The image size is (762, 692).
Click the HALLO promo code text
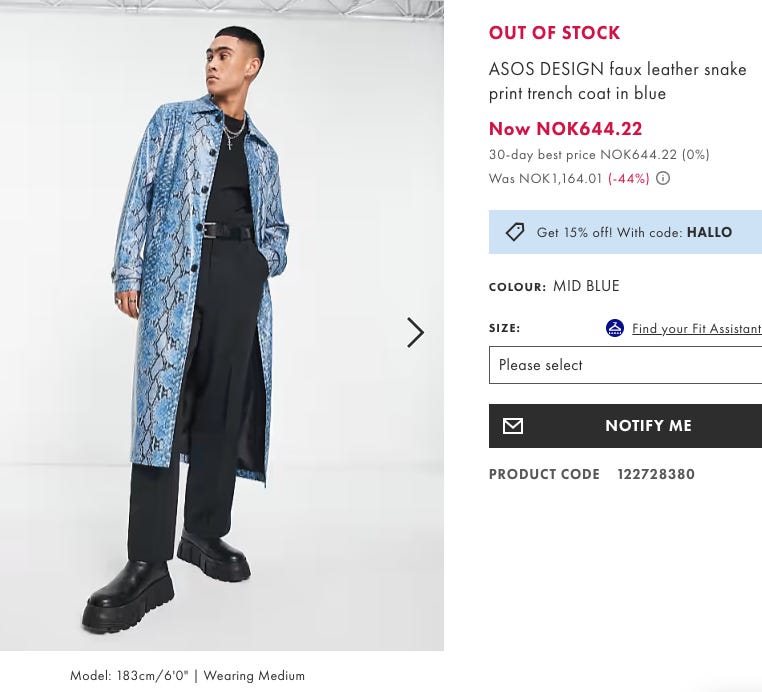(709, 232)
